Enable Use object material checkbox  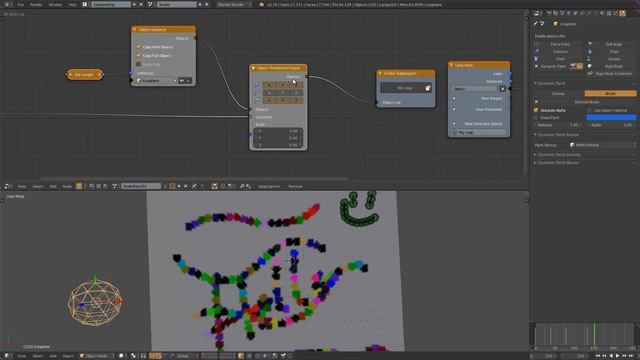(589, 110)
